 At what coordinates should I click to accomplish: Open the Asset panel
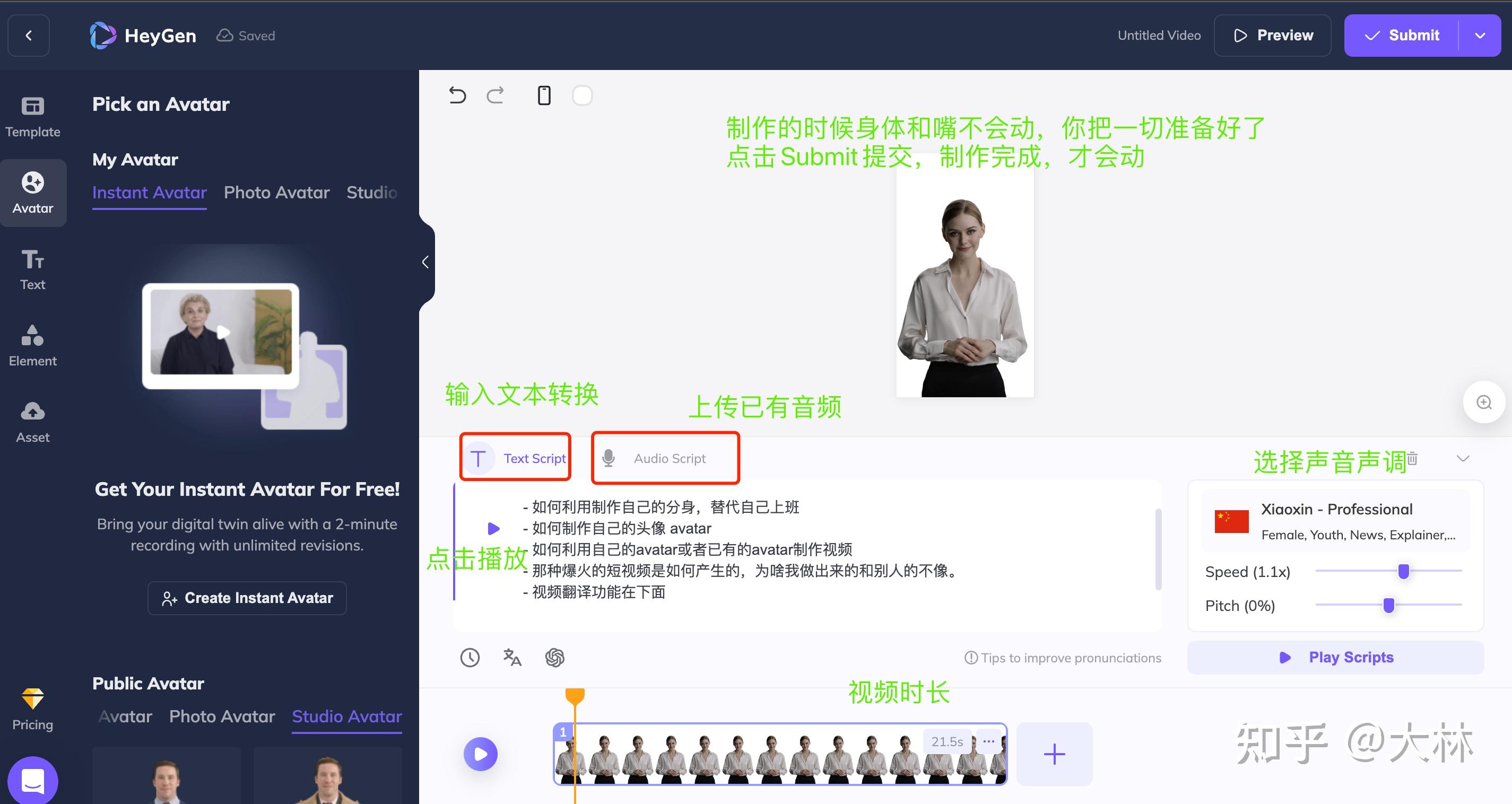[x=32, y=422]
